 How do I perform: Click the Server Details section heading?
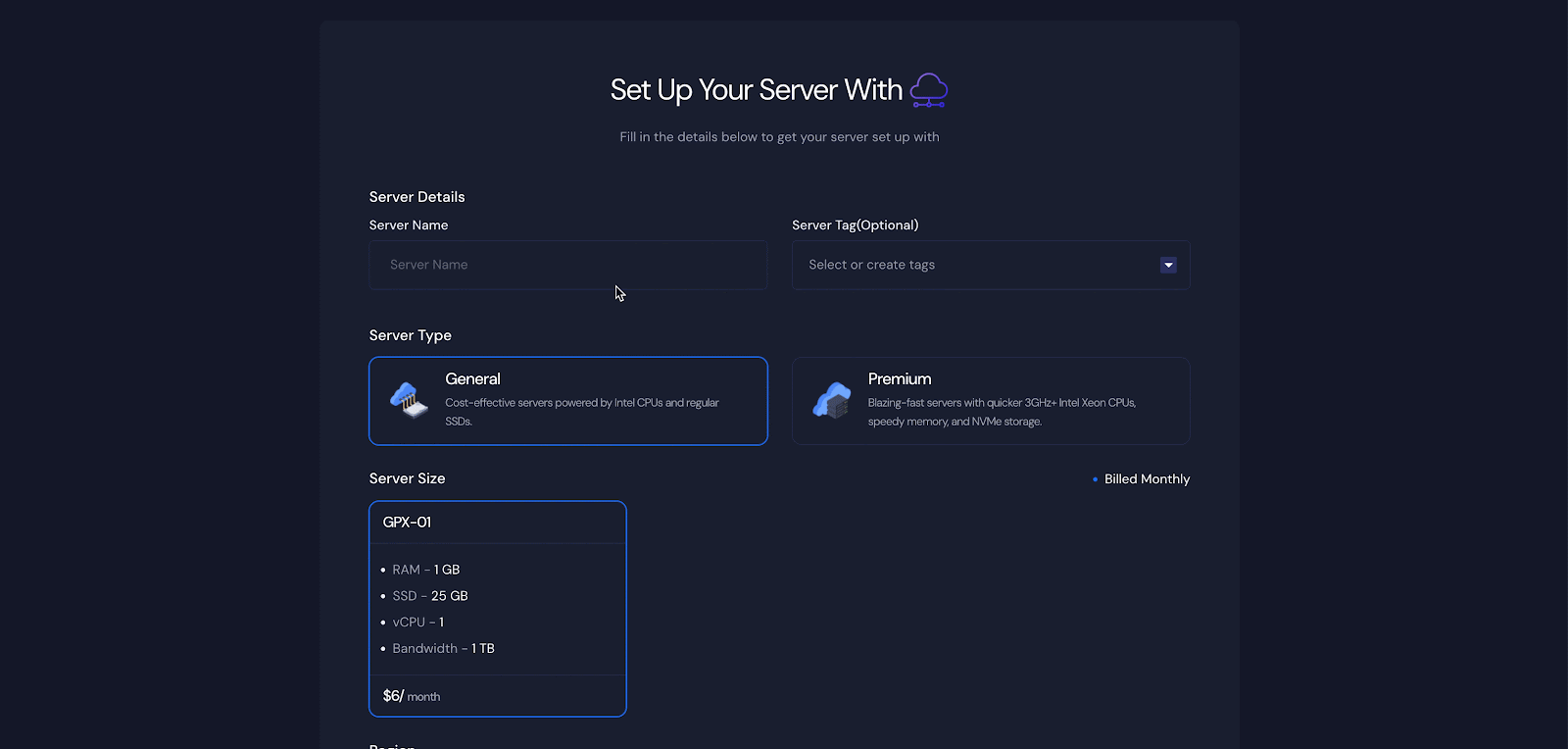[x=416, y=197]
